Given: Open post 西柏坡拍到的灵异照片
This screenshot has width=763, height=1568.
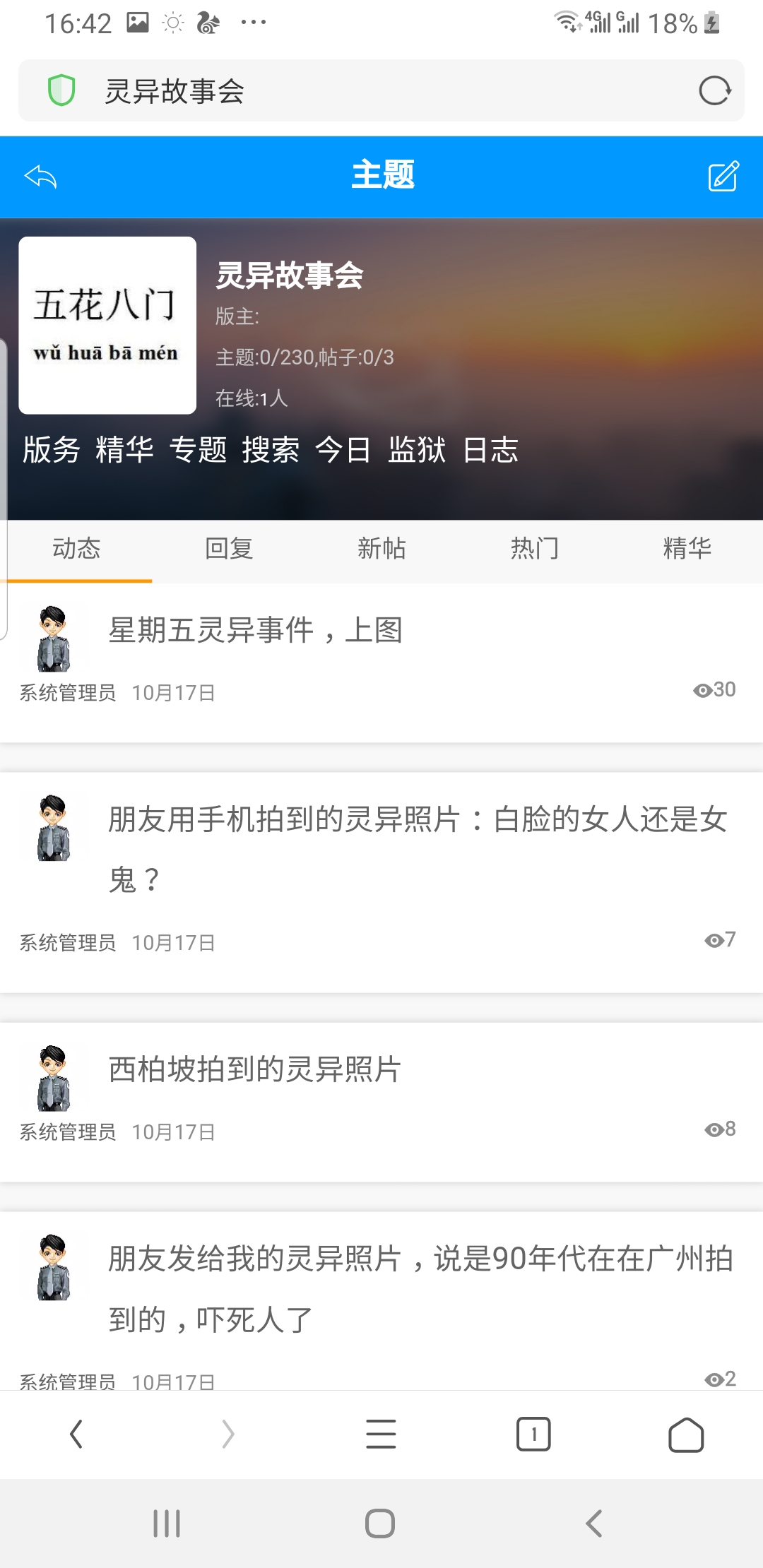Looking at the screenshot, I should click(x=254, y=1069).
